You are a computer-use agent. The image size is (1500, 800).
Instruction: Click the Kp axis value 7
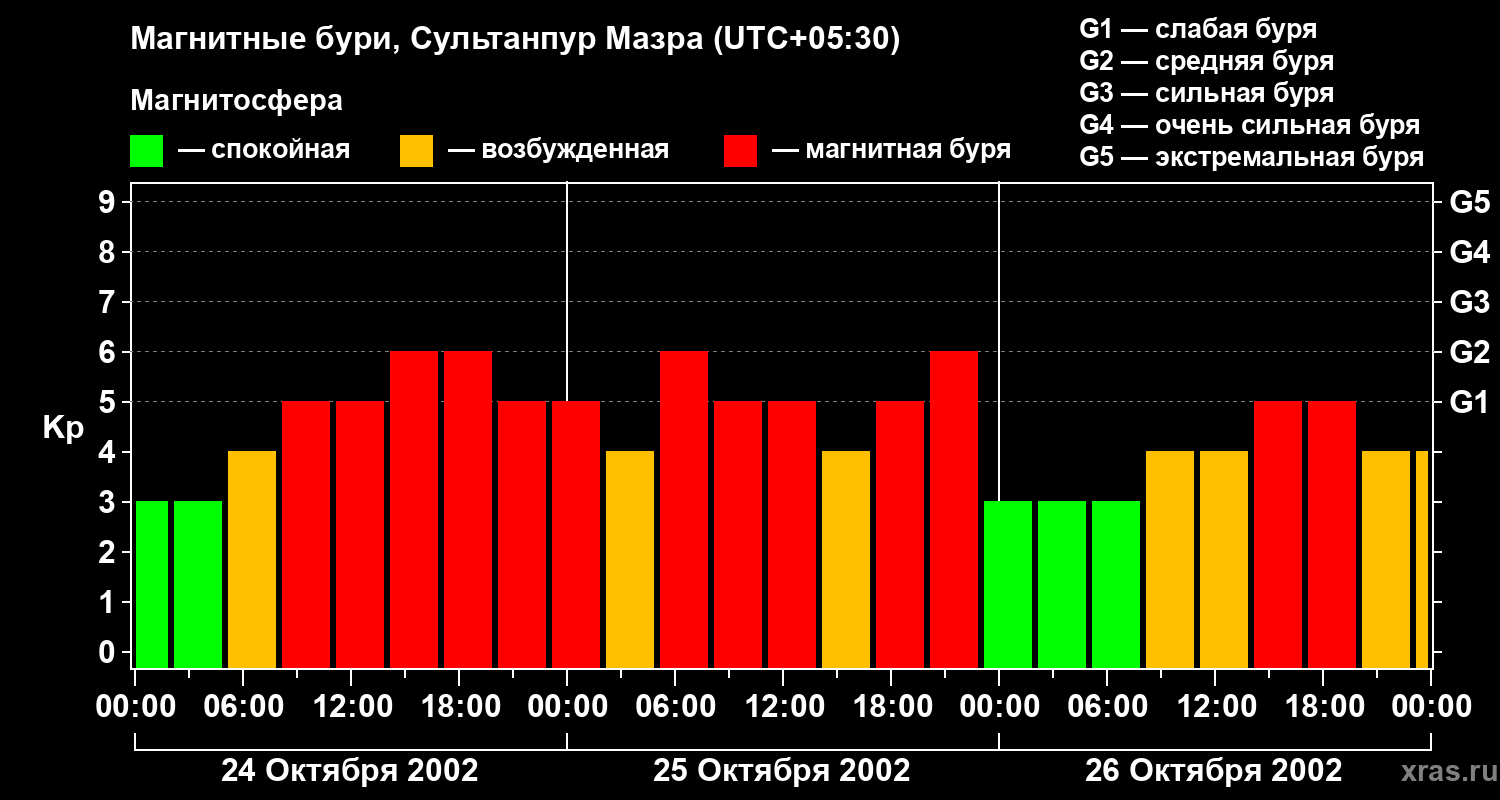pos(109,302)
